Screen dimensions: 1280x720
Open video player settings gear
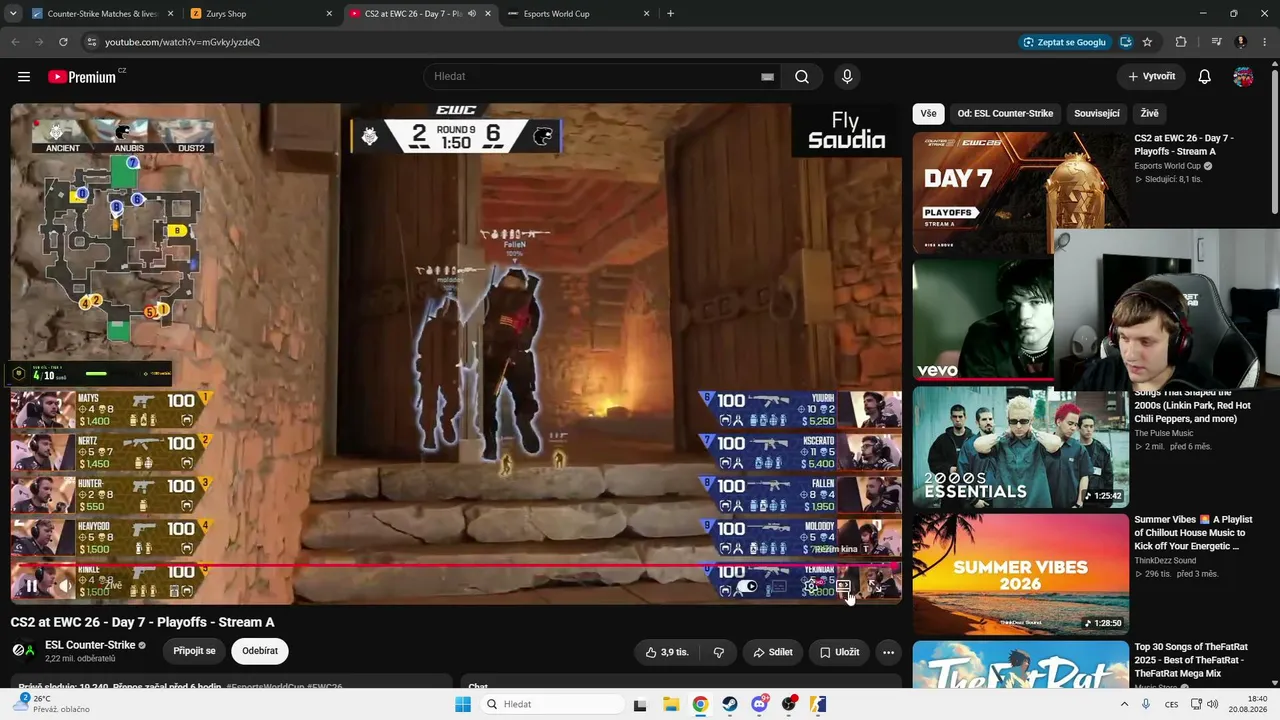(x=811, y=587)
